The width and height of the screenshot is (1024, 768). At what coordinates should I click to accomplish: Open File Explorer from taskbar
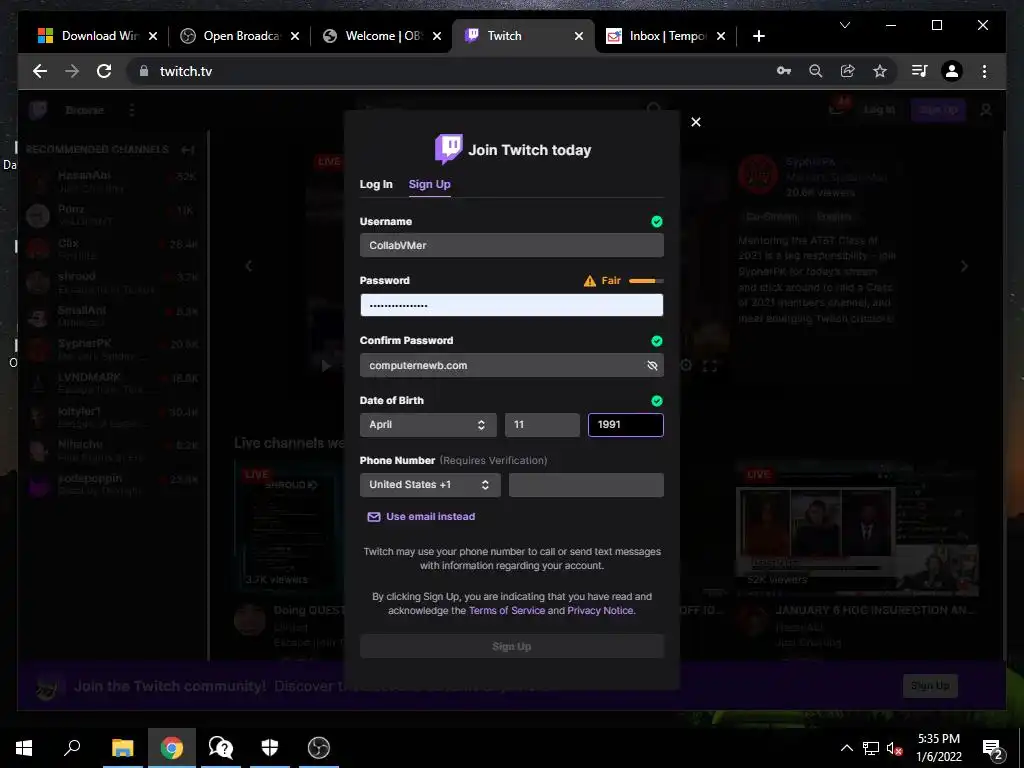(x=122, y=748)
